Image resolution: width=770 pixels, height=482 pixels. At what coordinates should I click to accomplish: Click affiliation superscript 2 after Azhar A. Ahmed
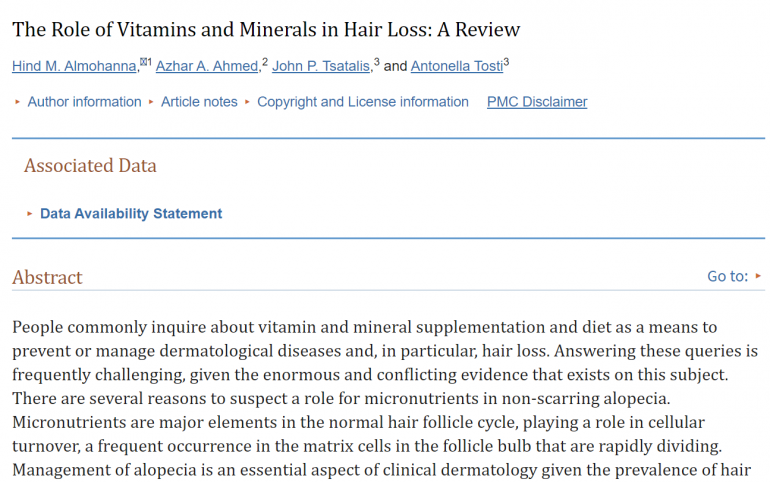coord(265,62)
